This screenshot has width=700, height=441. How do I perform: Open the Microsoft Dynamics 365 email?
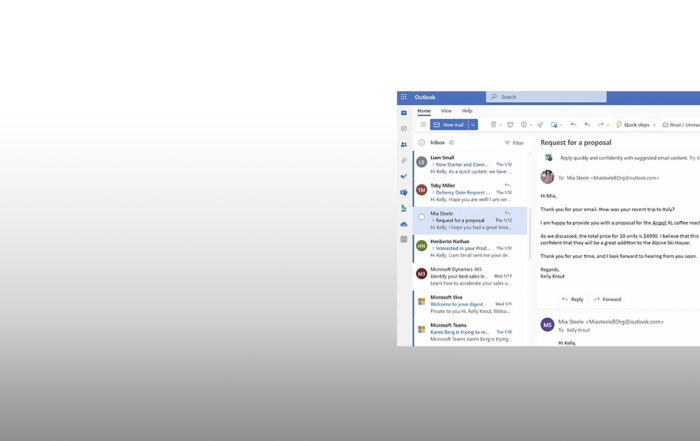pyautogui.click(x=471, y=276)
